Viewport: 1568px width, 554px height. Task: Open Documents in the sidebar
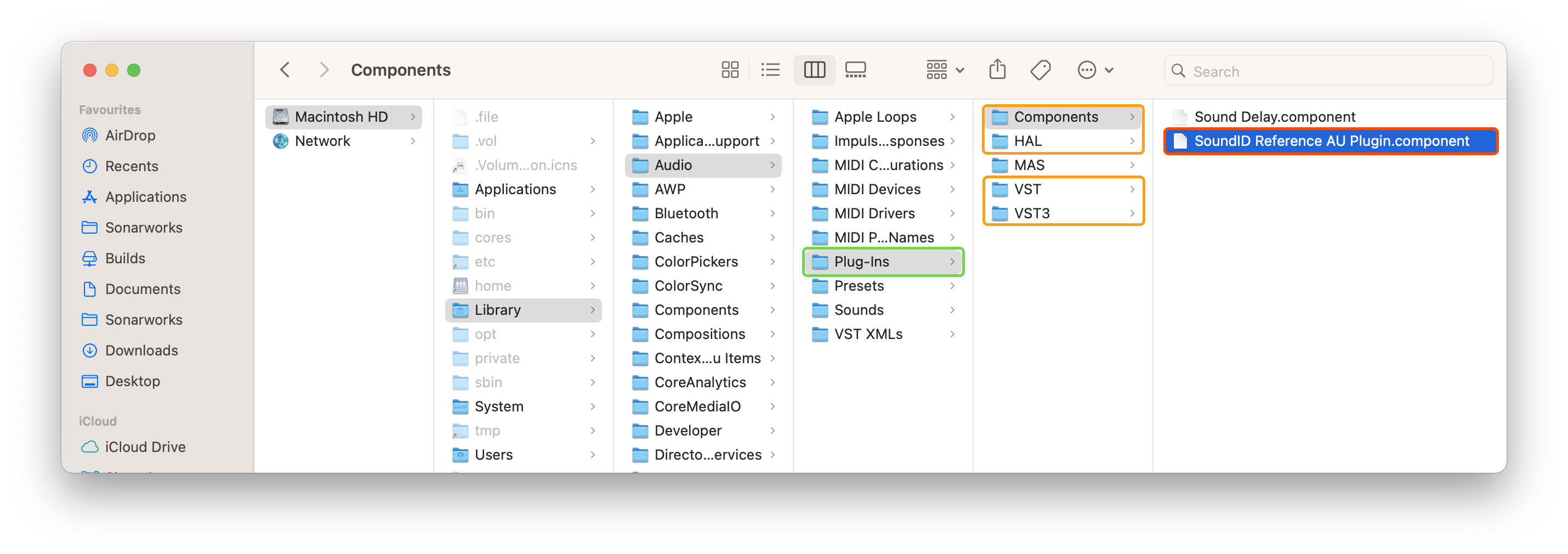click(130, 289)
